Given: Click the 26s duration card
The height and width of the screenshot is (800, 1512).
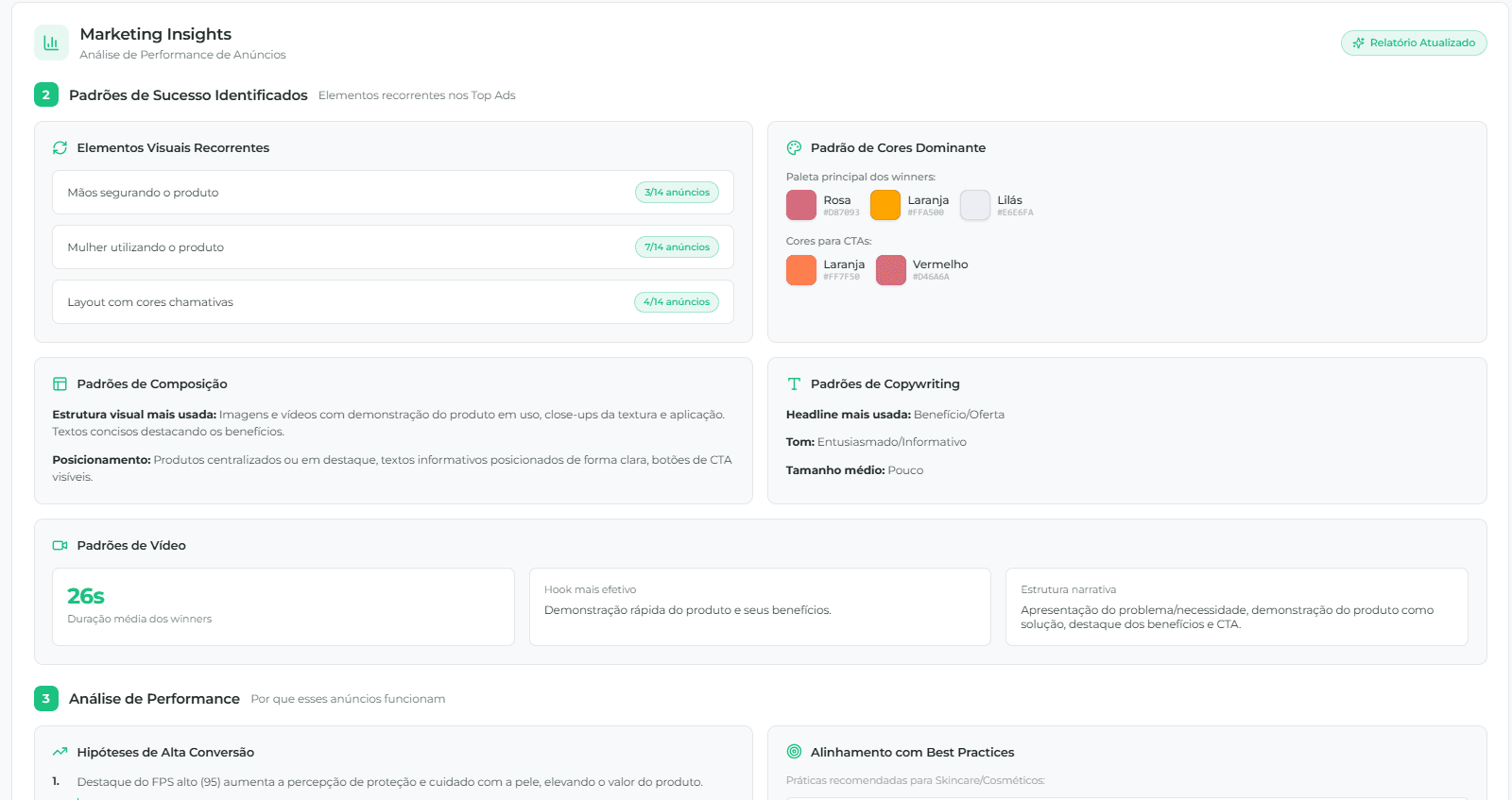Looking at the screenshot, I should point(283,607).
